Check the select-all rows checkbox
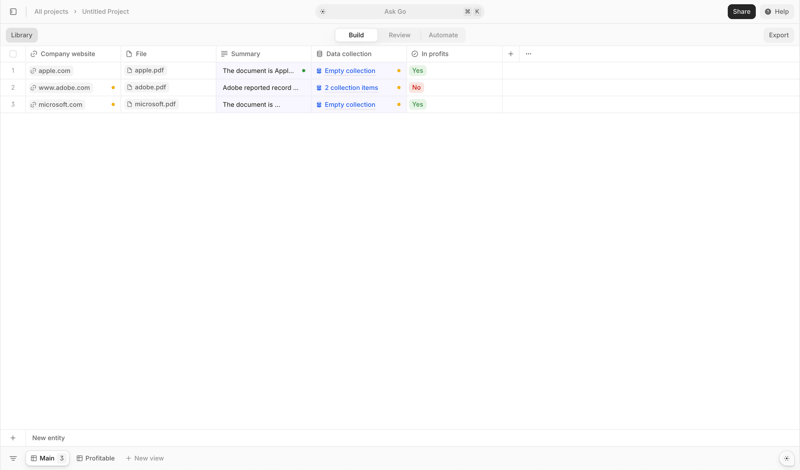This screenshot has height=470, width=800. click(x=13, y=54)
